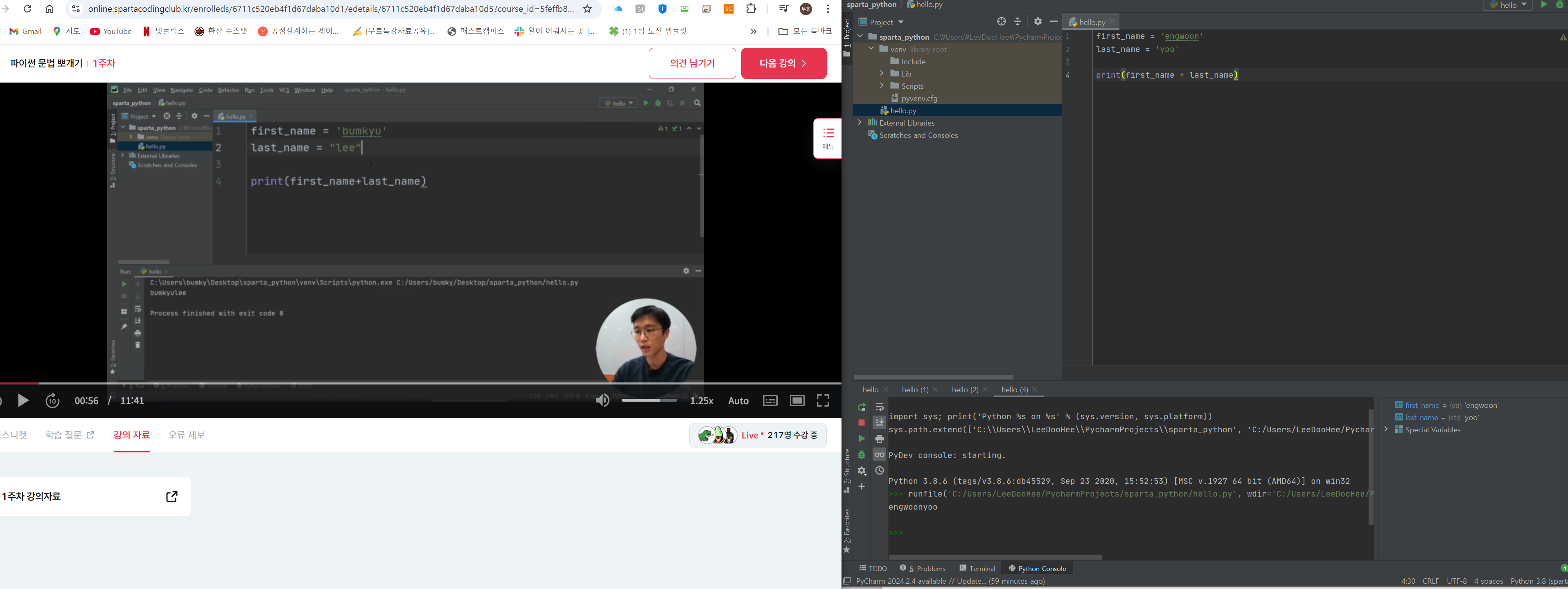The image size is (1568, 589).
Task: Open Python console settings gear
Action: coord(861,470)
